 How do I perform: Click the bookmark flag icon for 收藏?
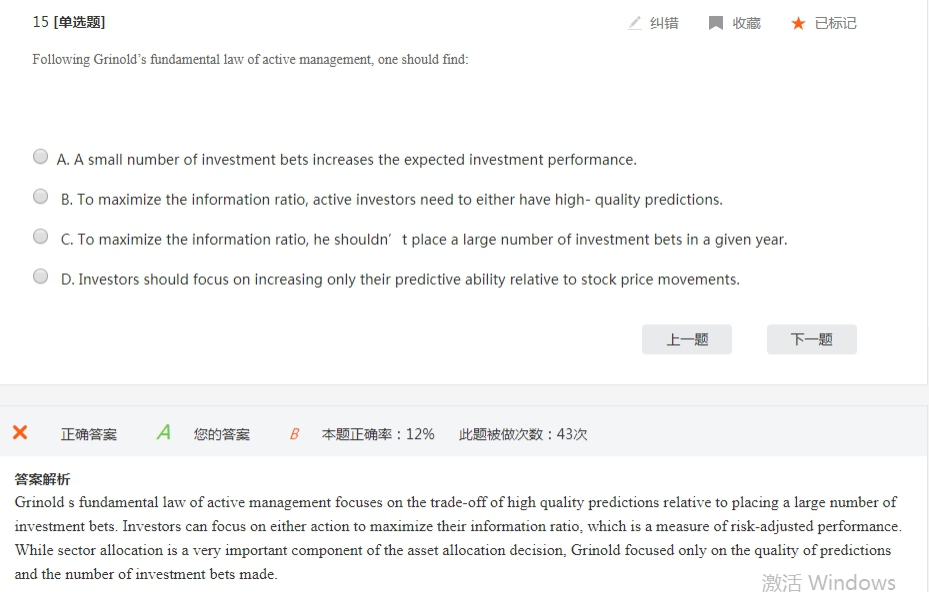point(716,23)
